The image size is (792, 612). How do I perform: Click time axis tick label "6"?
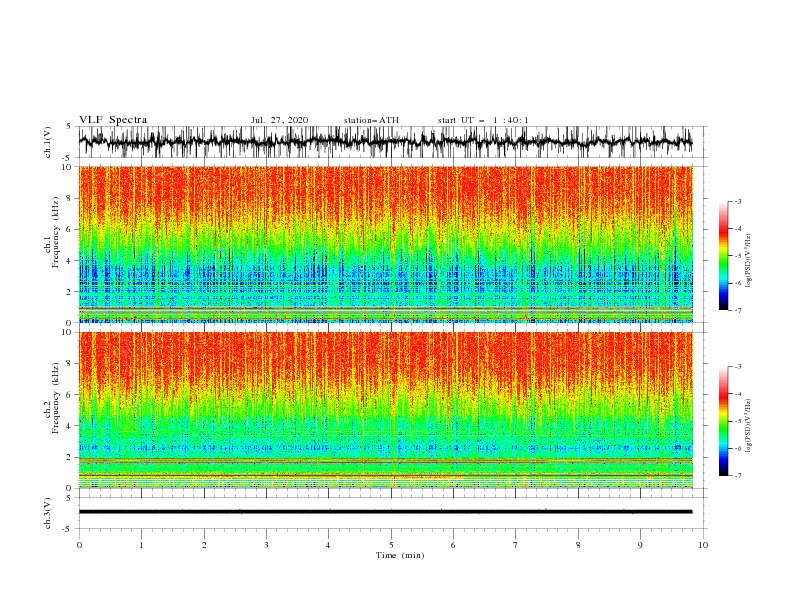click(453, 545)
